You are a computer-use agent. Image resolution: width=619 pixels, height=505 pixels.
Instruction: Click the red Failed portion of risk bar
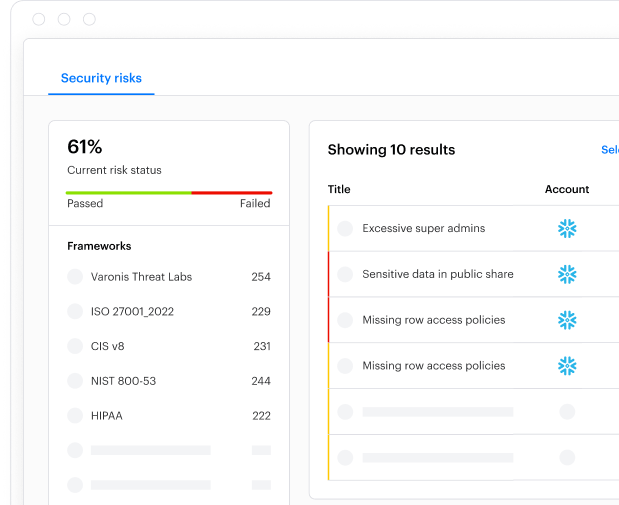coord(232,193)
